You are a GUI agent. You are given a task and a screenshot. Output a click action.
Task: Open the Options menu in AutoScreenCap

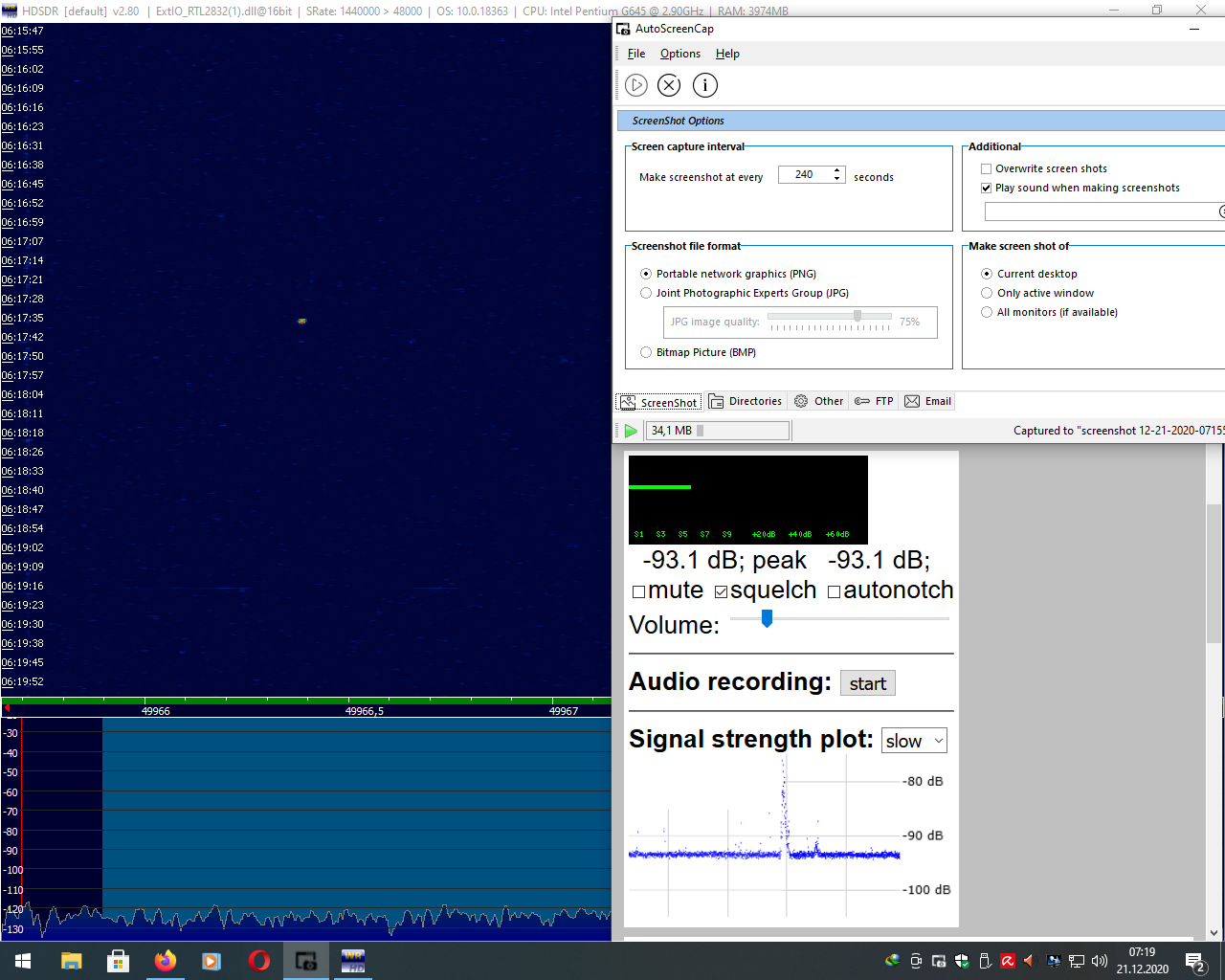(680, 54)
